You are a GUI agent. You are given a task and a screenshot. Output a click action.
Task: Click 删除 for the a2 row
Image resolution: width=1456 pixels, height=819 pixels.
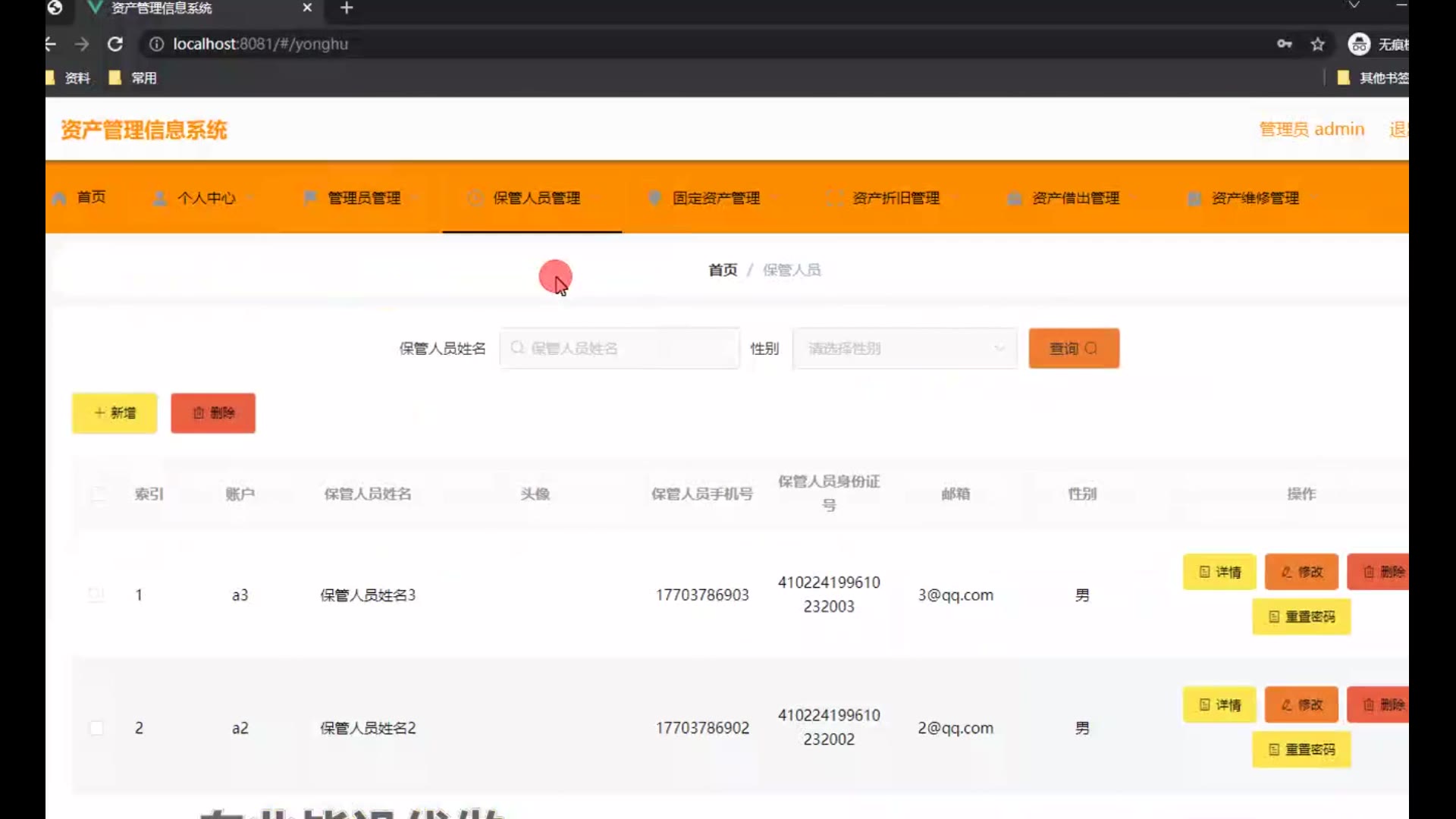tap(1378, 704)
